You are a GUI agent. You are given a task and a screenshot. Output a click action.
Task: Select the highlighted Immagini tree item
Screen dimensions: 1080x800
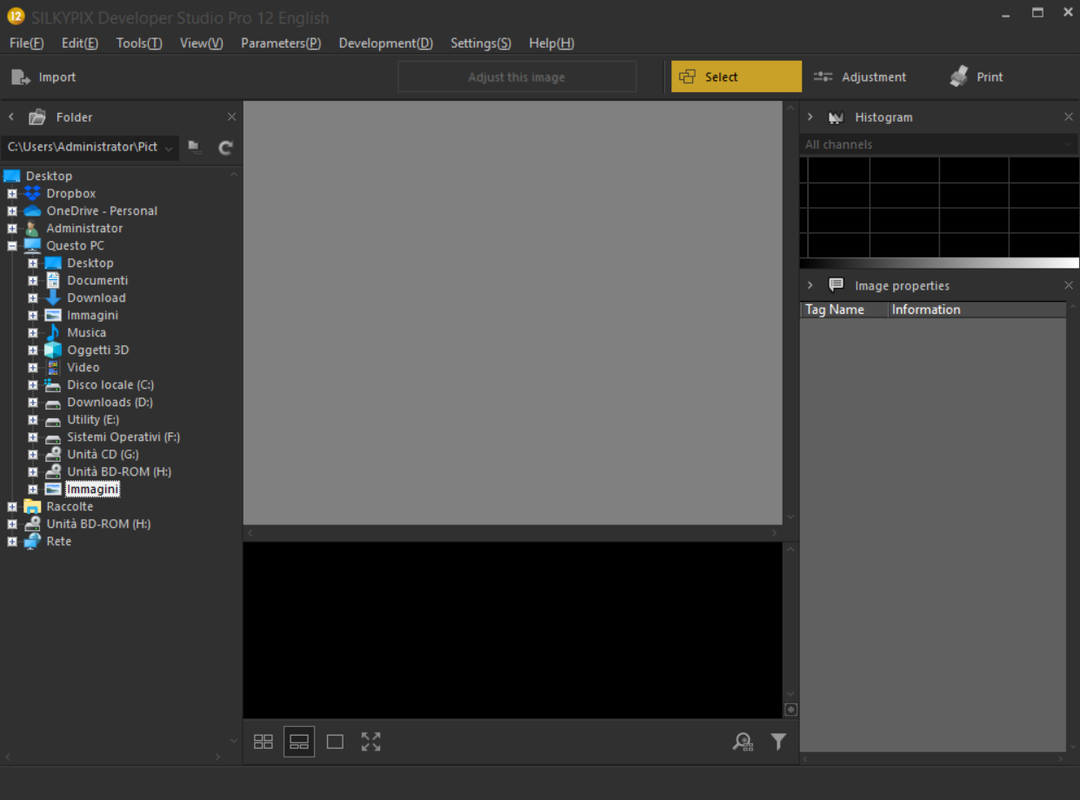pos(92,489)
